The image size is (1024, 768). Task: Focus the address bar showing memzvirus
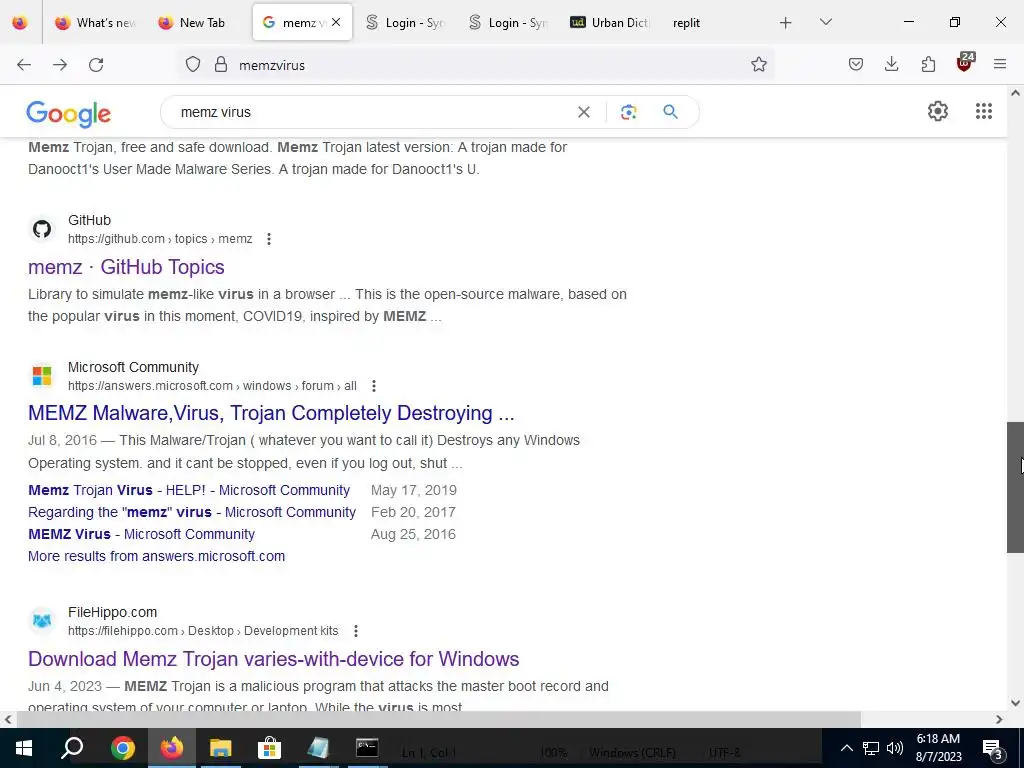(490, 65)
